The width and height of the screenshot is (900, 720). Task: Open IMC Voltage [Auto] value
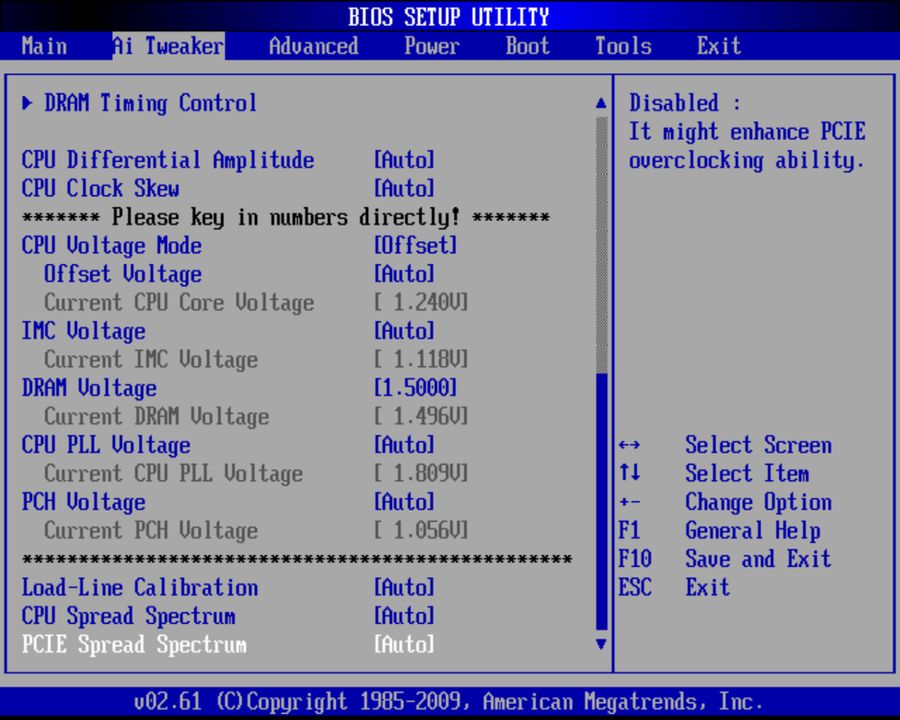click(404, 331)
